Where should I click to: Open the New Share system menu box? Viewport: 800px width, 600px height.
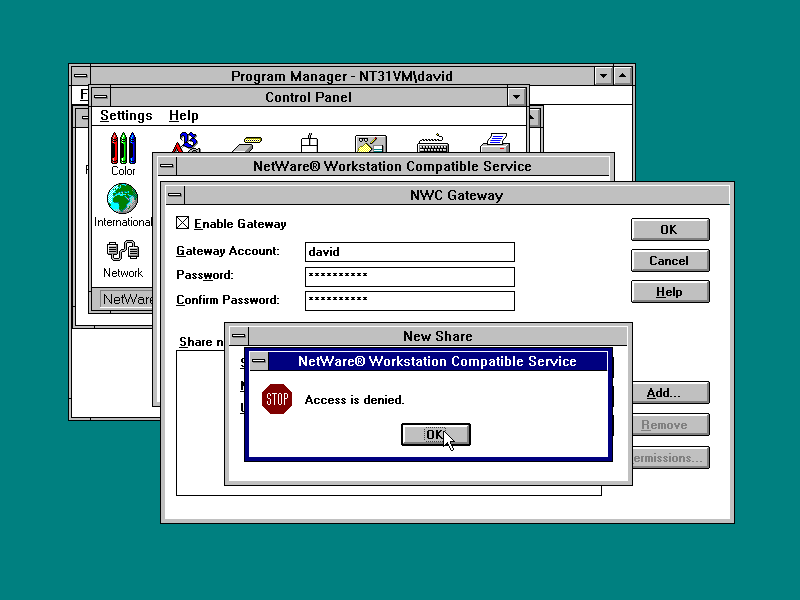(238, 336)
